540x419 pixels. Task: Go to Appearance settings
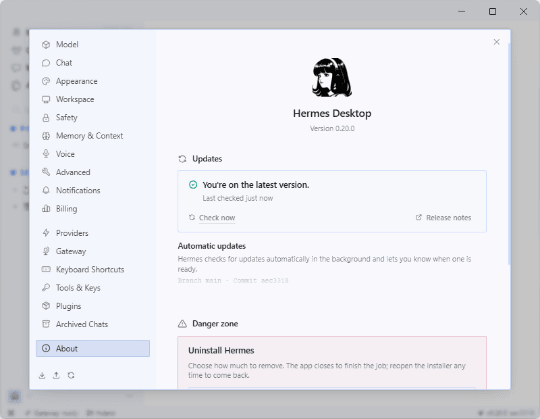93,81
